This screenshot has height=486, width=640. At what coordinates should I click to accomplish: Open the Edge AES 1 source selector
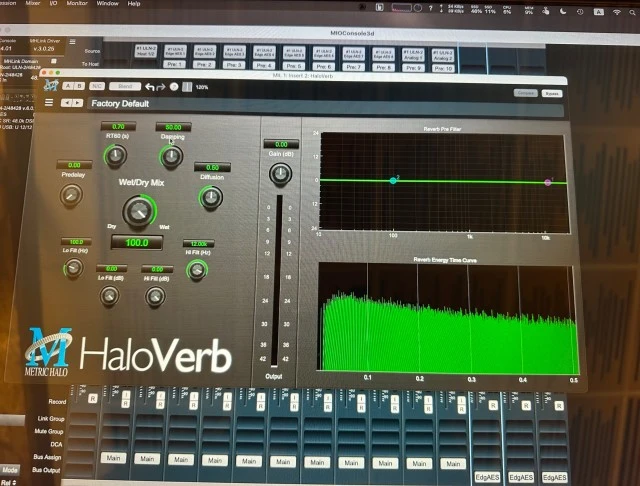tap(175, 51)
